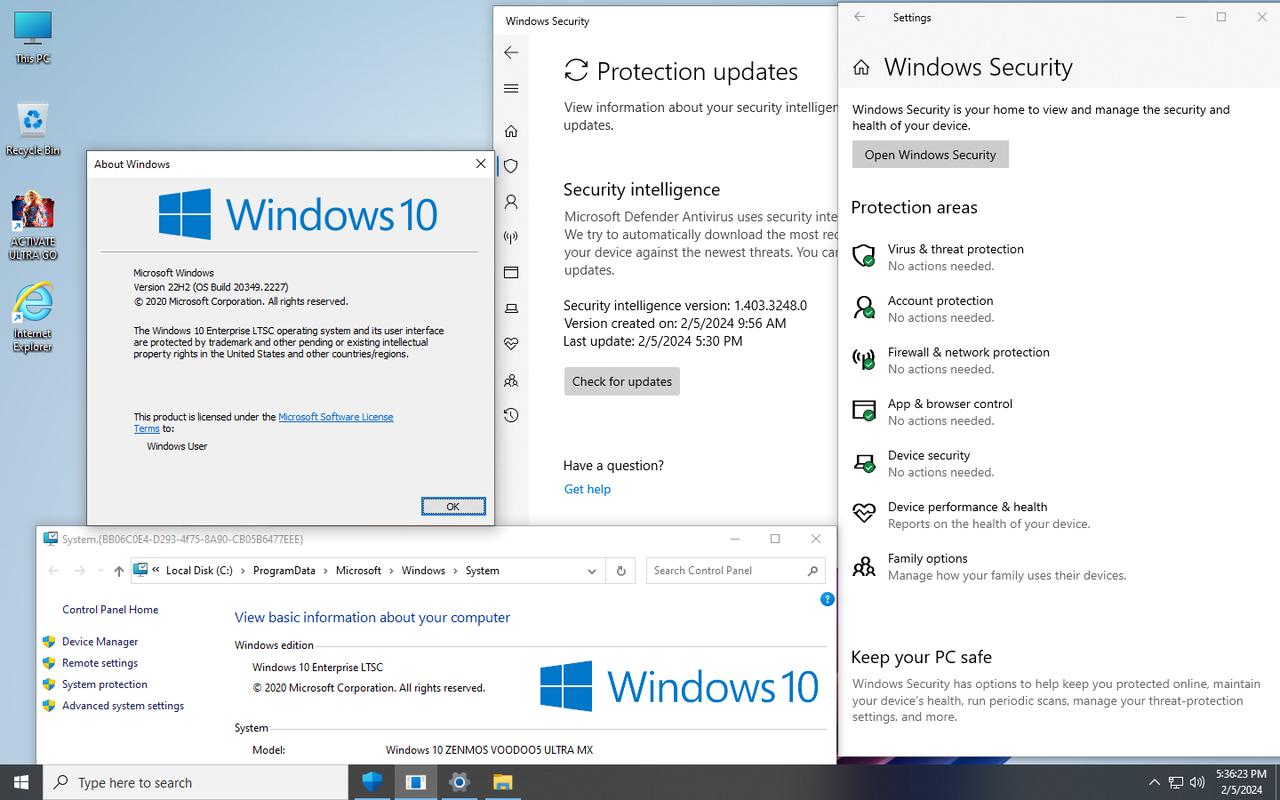Open Virus & threat protection in Settings
Image resolution: width=1280 pixels, height=800 pixels.
coord(938,257)
